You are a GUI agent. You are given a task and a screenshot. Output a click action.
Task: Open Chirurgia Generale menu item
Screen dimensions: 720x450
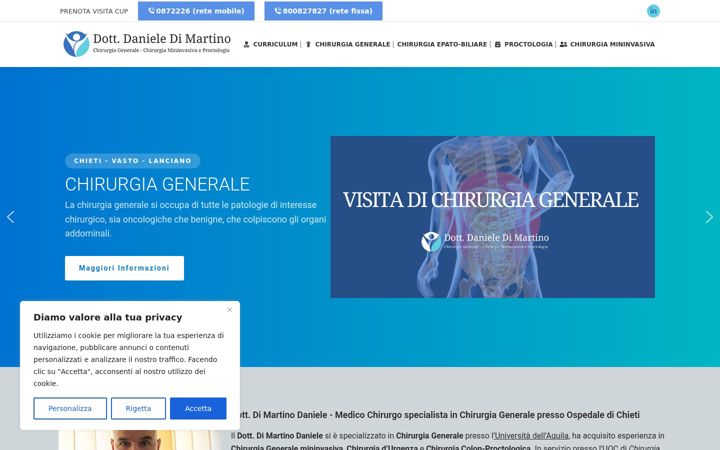(x=348, y=45)
